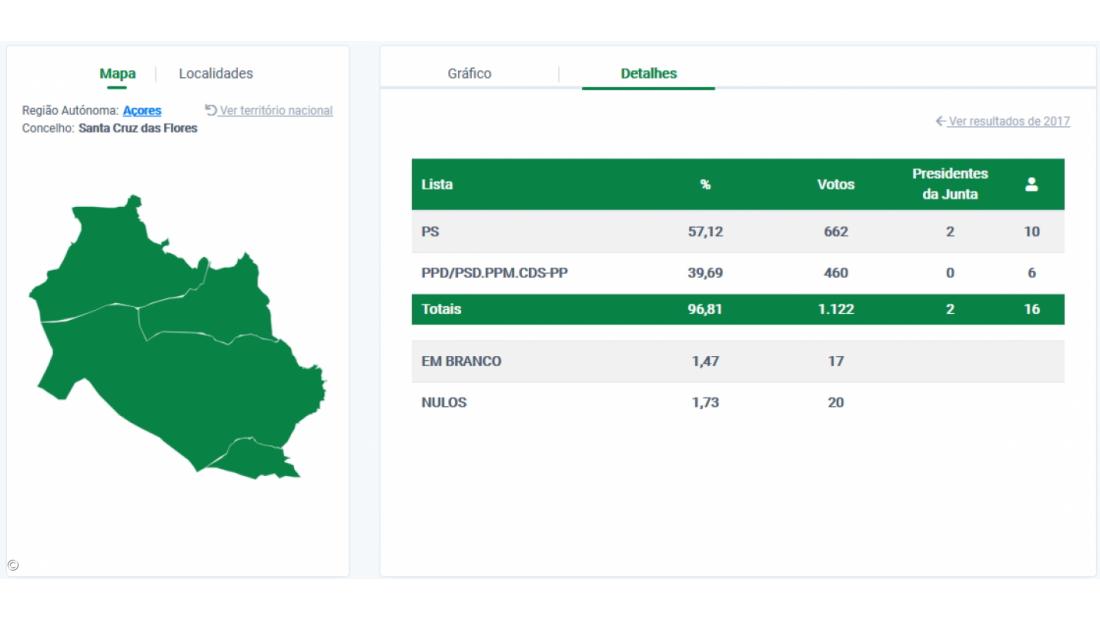Select the PS row in results table

coord(737,231)
